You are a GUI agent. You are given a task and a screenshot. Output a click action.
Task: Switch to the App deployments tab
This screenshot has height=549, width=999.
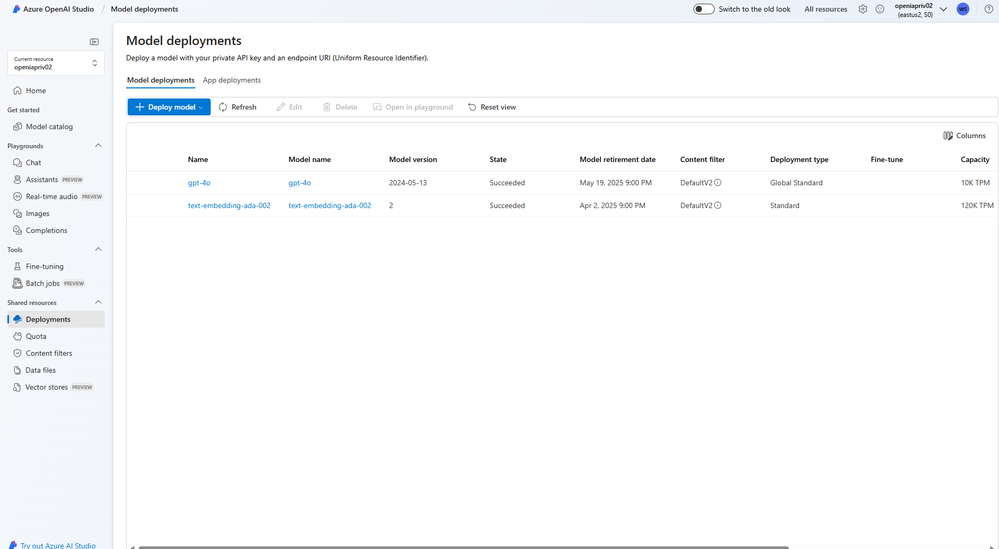(x=232, y=80)
